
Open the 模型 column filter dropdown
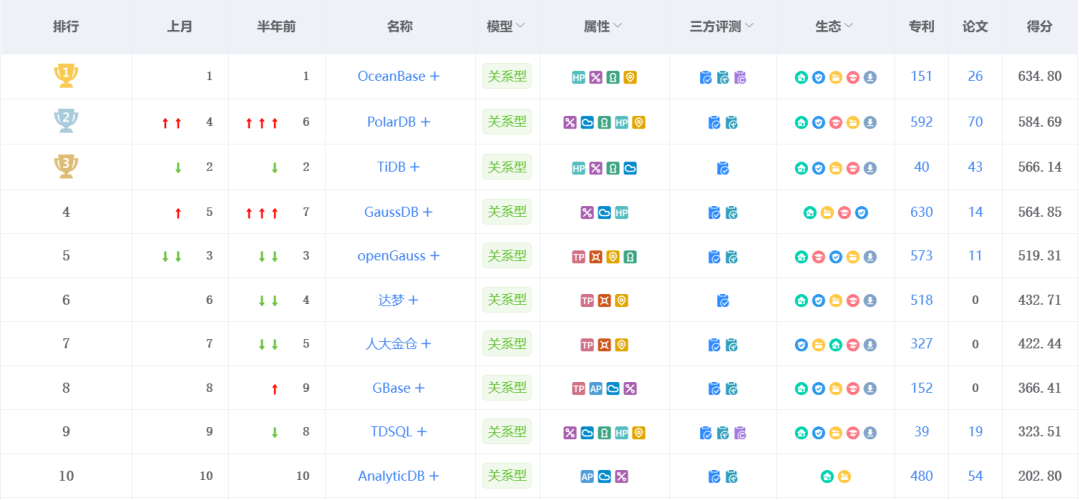pyautogui.click(x=519, y=26)
